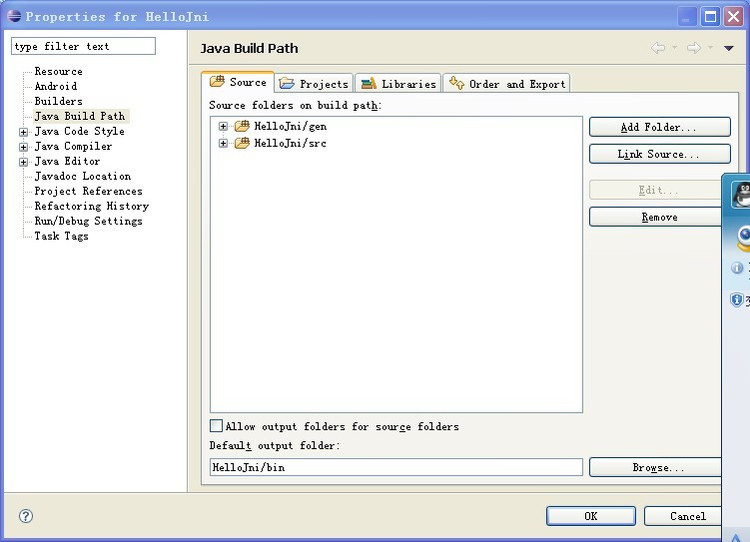
Task: Click the back navigation arrow
Action: coord(658,48)
